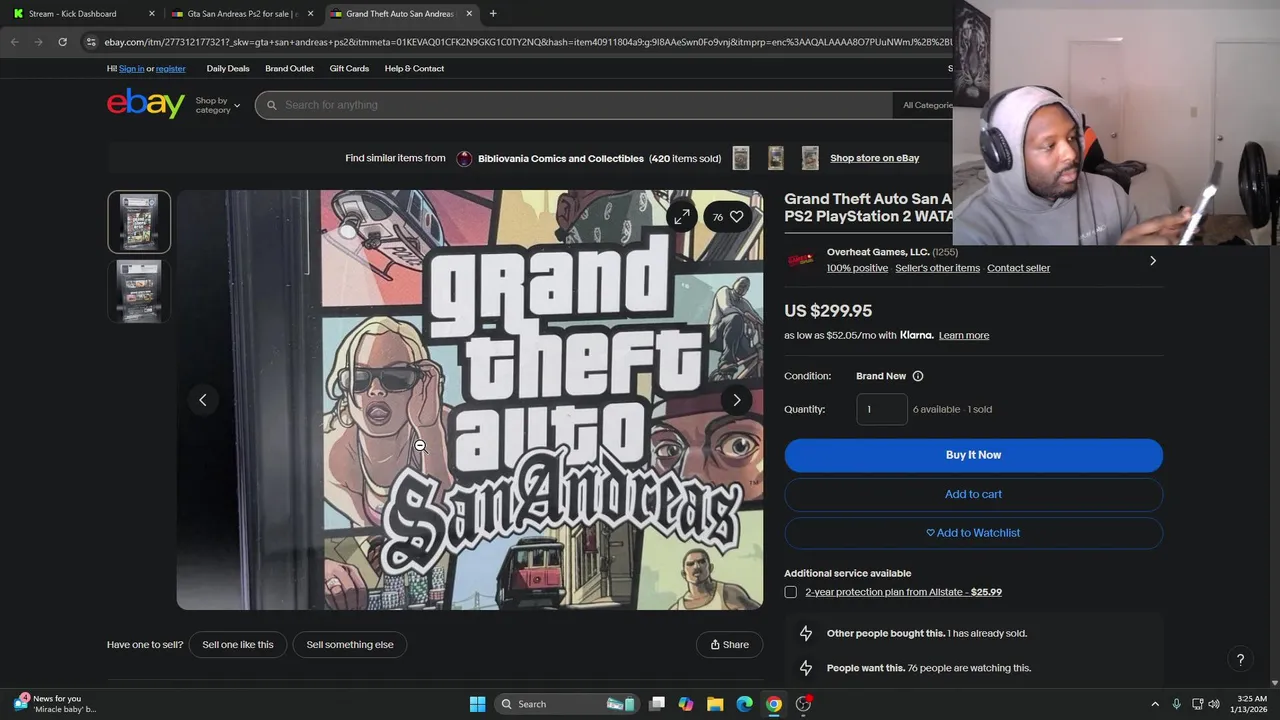Click the Sell one like this button
Viewport: 1280px width, 720px height.
tap(238, 645)
